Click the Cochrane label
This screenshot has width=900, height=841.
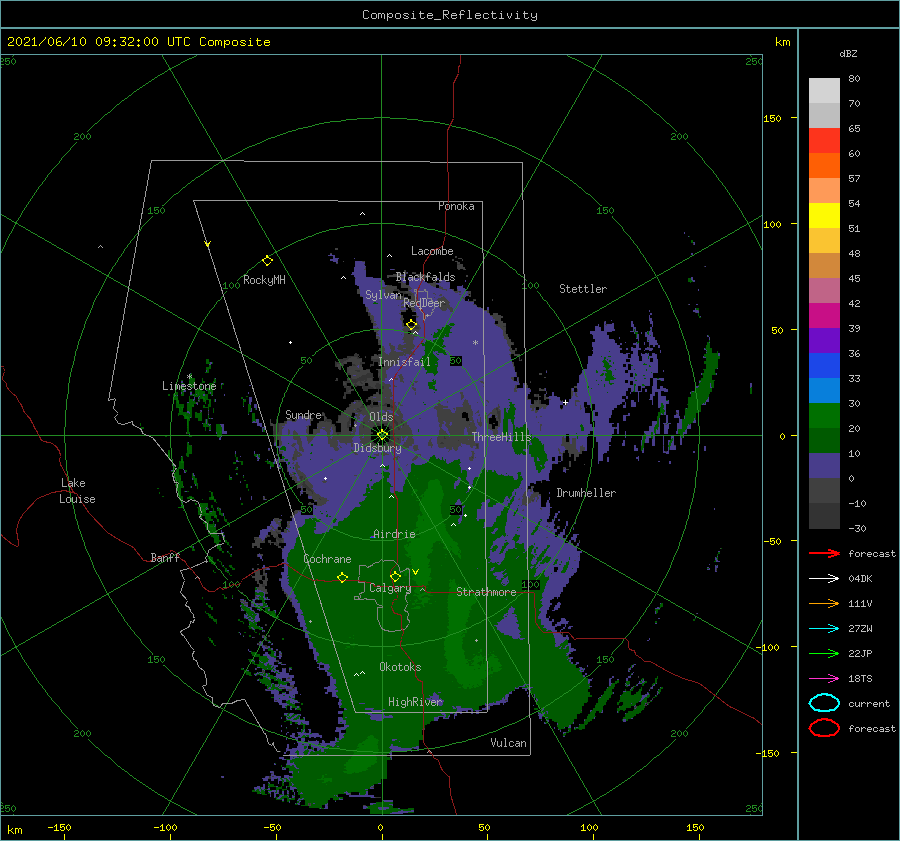327,559
